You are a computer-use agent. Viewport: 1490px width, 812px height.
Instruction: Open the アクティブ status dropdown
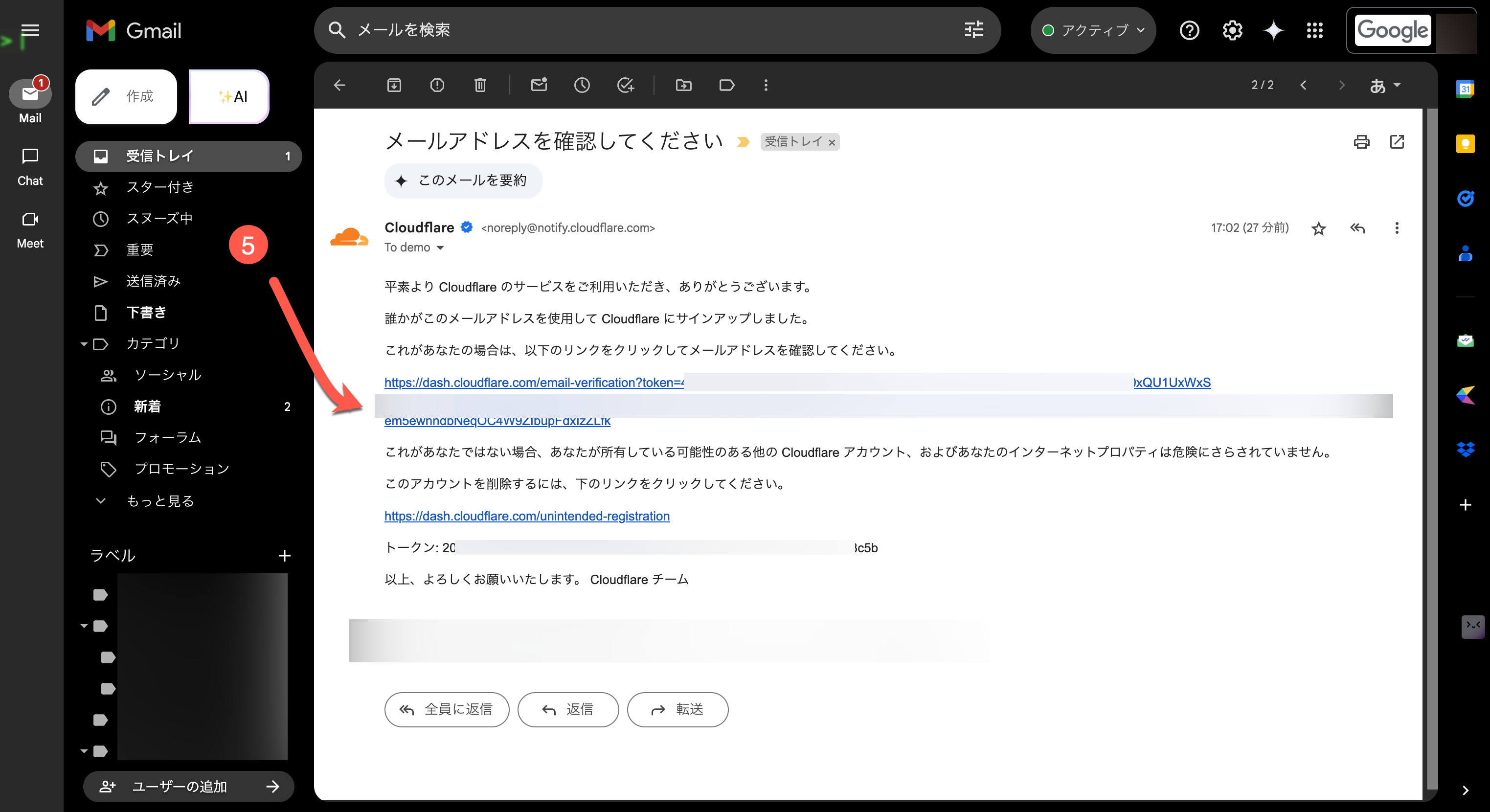coord(1093,30)
